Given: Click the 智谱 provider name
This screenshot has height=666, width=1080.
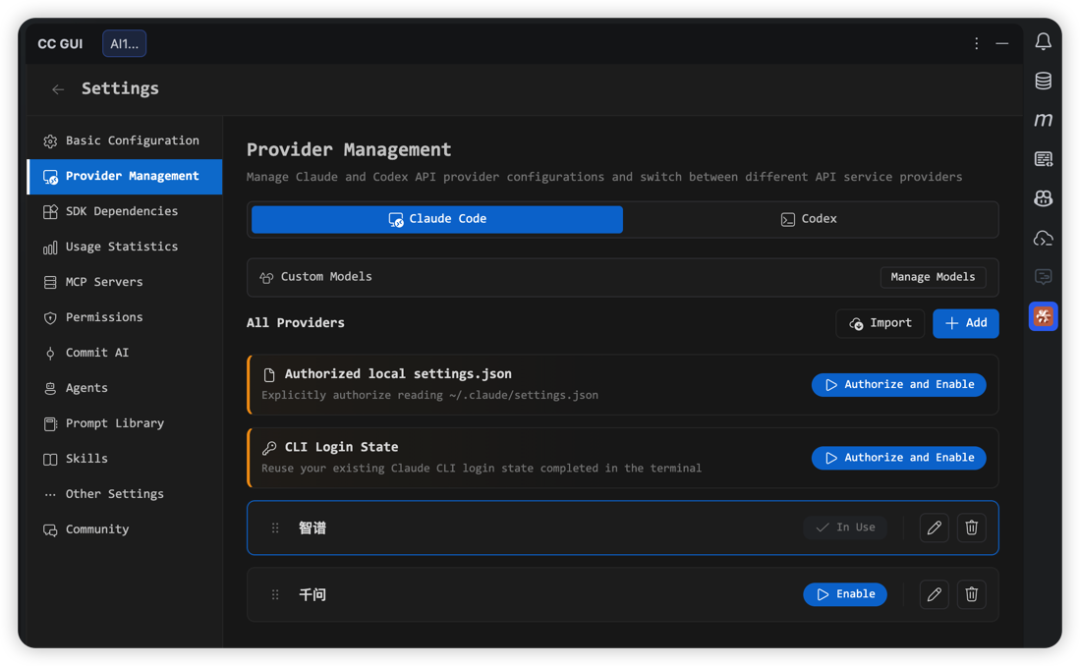Looking at the screenshot, I should click(x=312, y=528).
